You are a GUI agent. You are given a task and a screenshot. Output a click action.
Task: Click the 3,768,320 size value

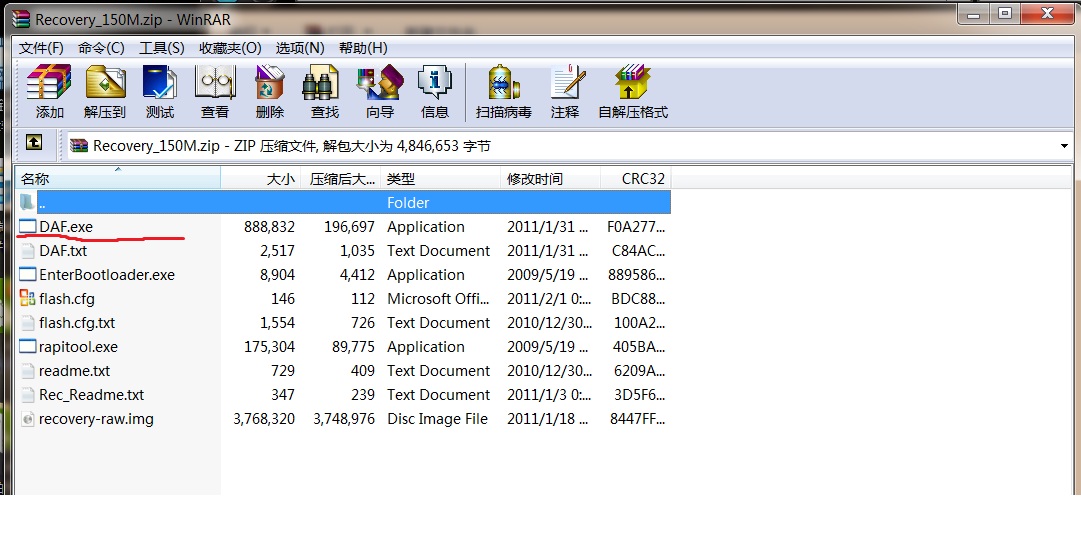point(264,419)
